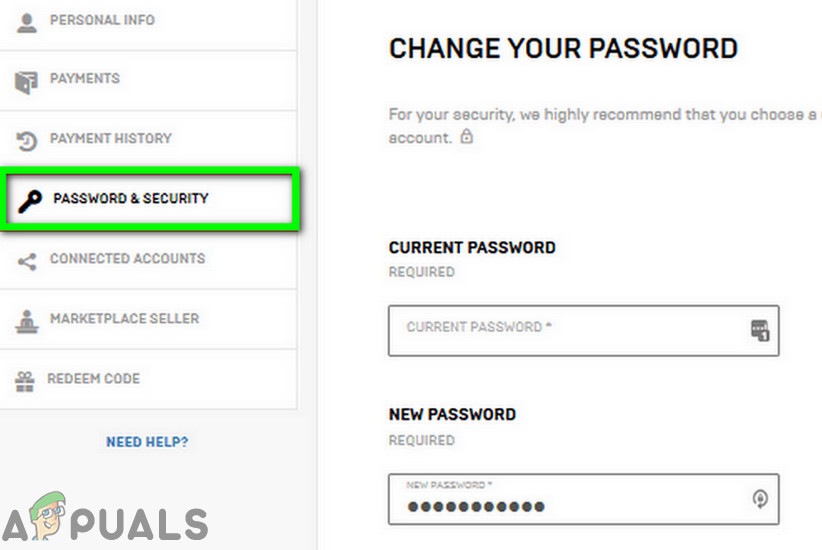The height and width of the screenshot is (550, 822).
Task: Click the Personal Info person icon
Action: 27,21
